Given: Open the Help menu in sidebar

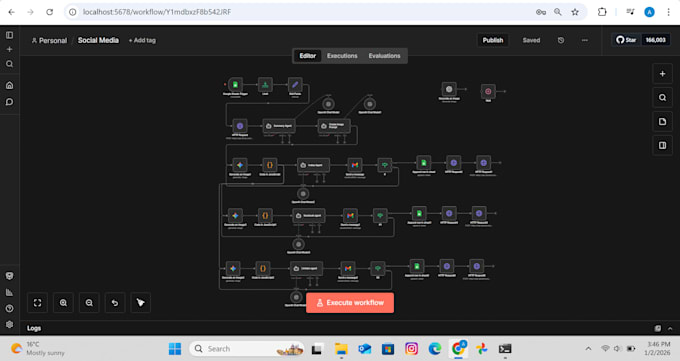Looking at the screenshot, I should 10,308.
